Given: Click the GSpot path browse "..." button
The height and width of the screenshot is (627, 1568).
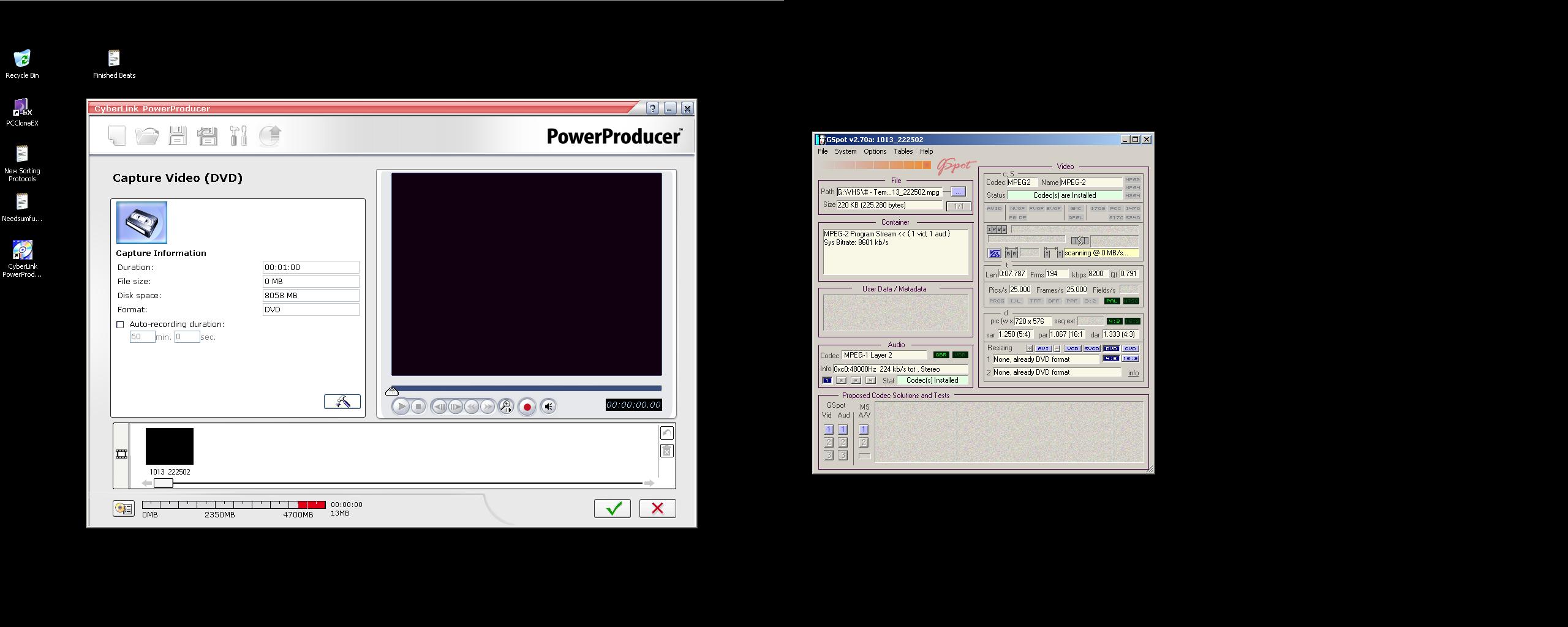Looking at the screenshot, I should 958,192.
